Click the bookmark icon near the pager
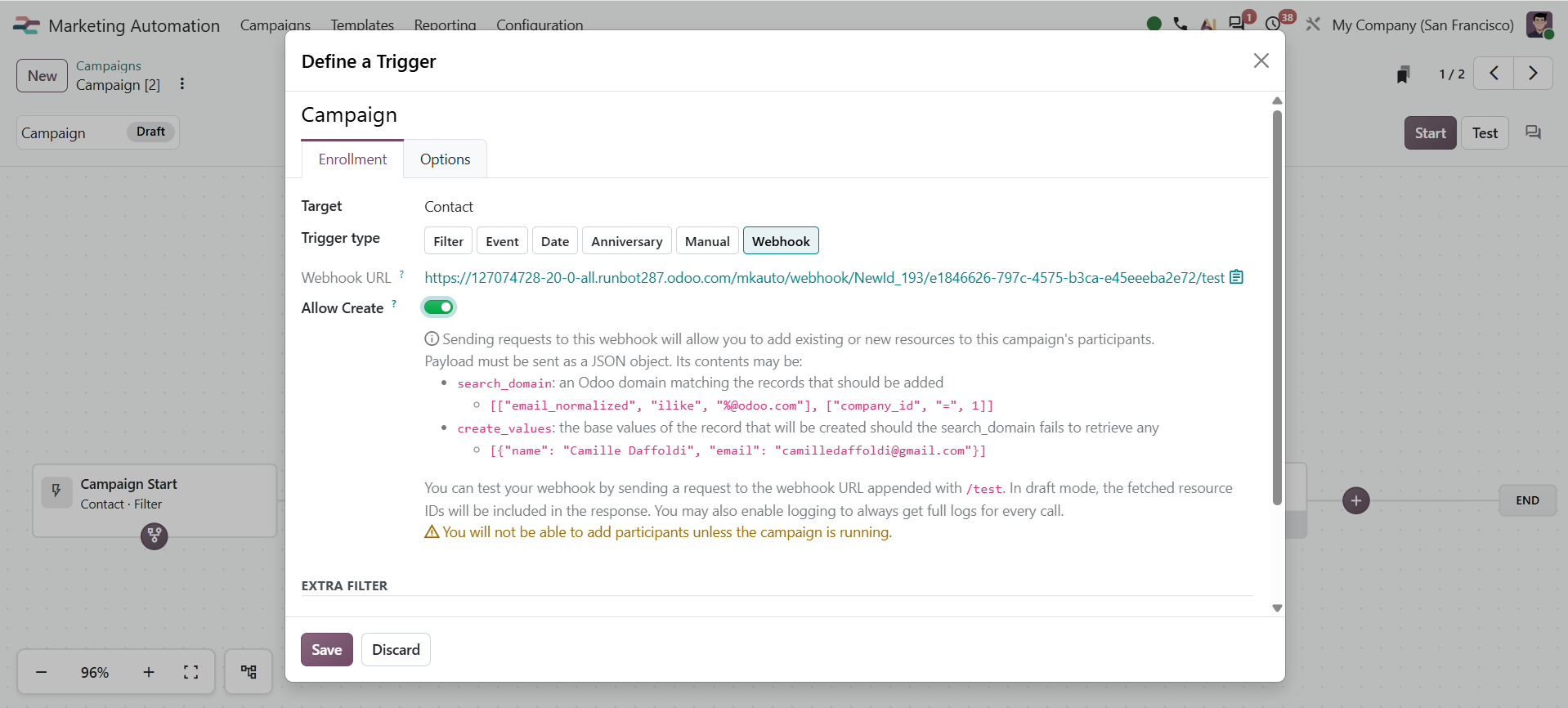The image size is (1568, 708). pyautogui.click(x=1403, y=74)
